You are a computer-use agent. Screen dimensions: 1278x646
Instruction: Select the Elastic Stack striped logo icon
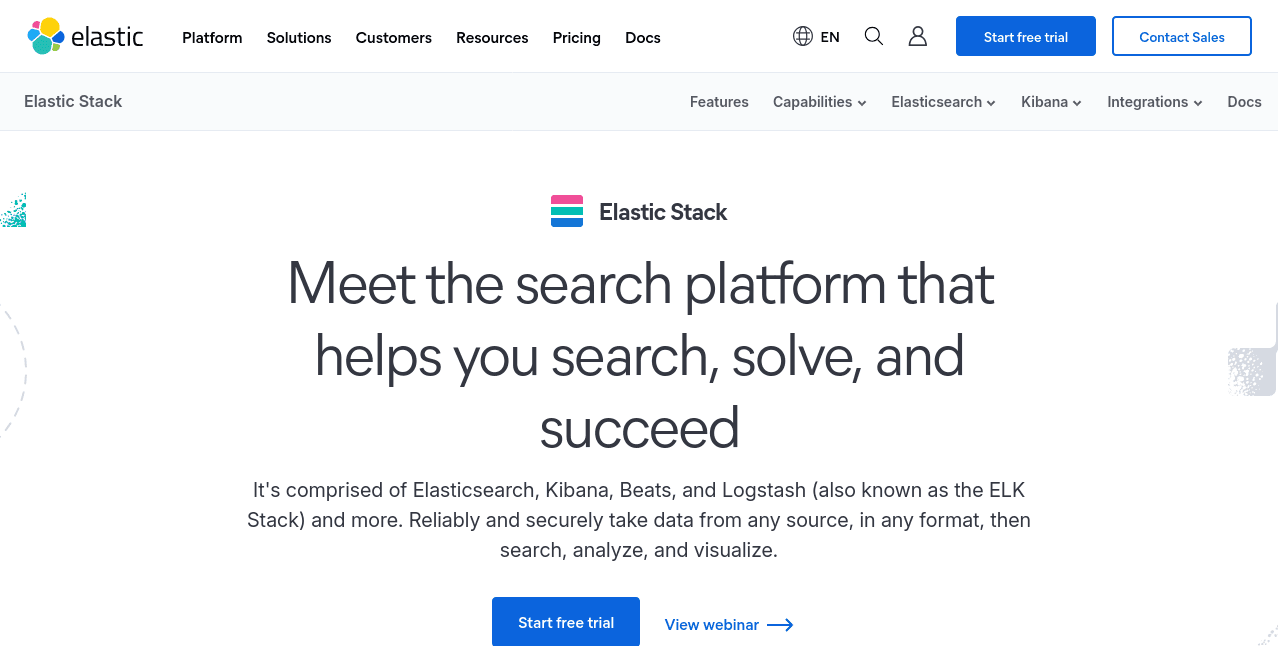567,211
